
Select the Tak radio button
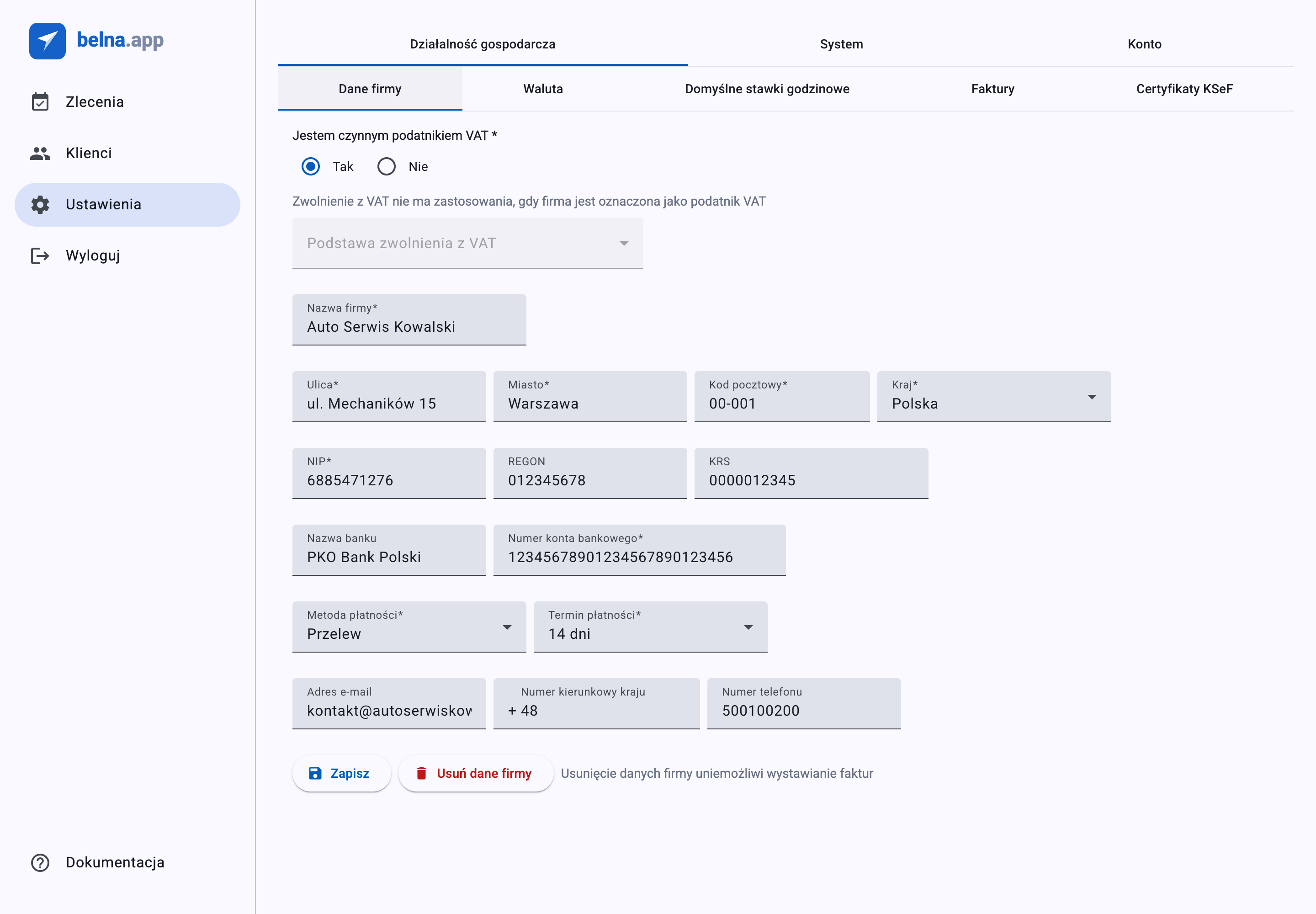[310, 167]
